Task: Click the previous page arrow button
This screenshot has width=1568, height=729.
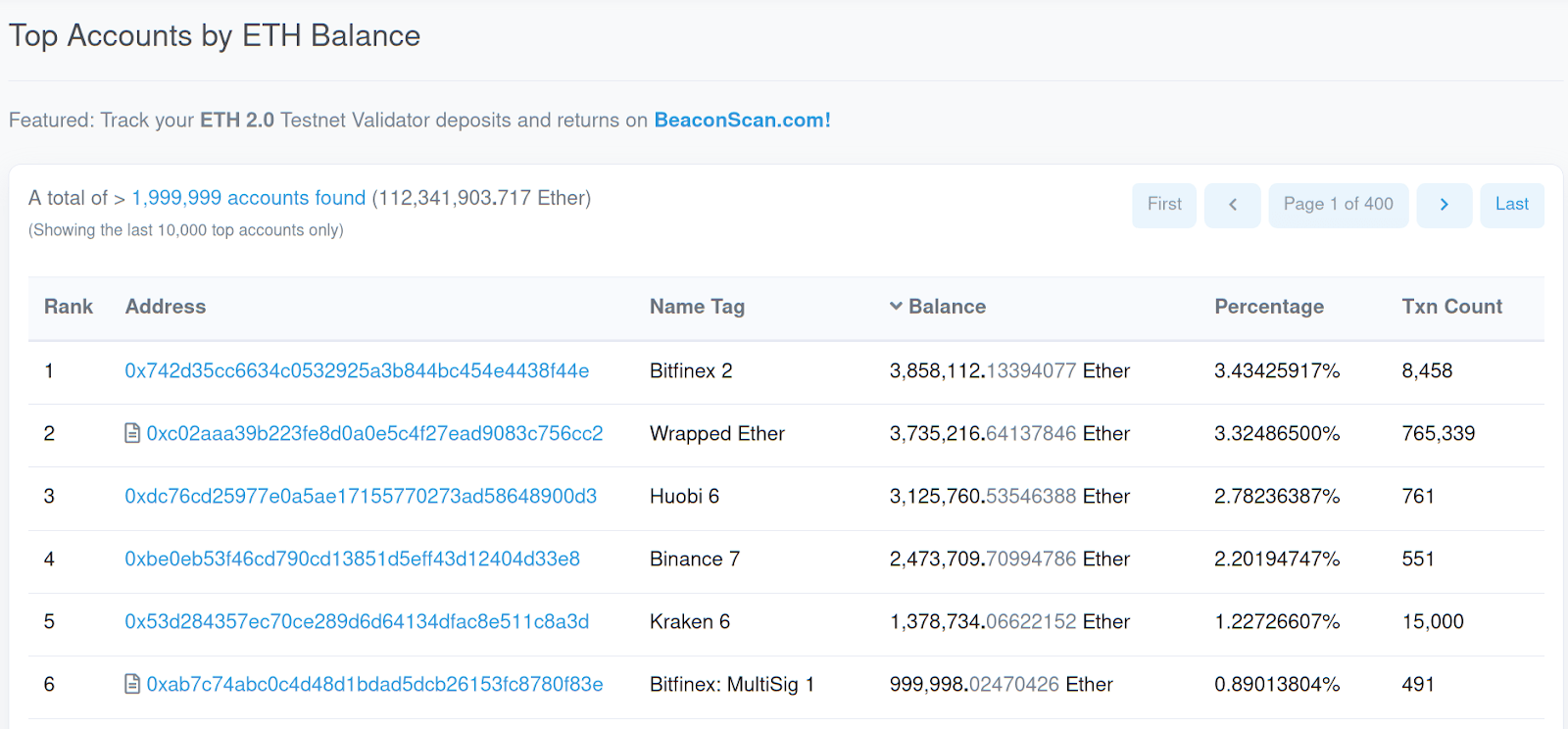Action: pos(1232,205)
